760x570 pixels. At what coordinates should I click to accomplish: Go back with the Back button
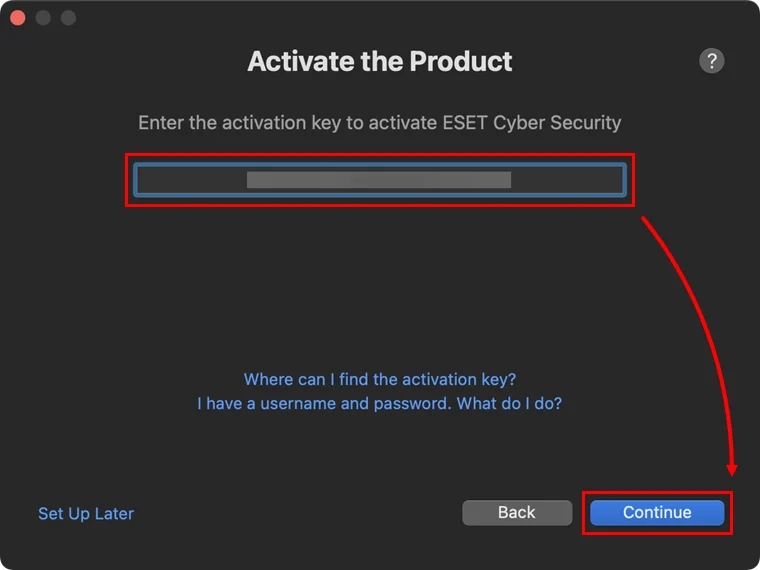pyautogui.click(x=516, y=512)
